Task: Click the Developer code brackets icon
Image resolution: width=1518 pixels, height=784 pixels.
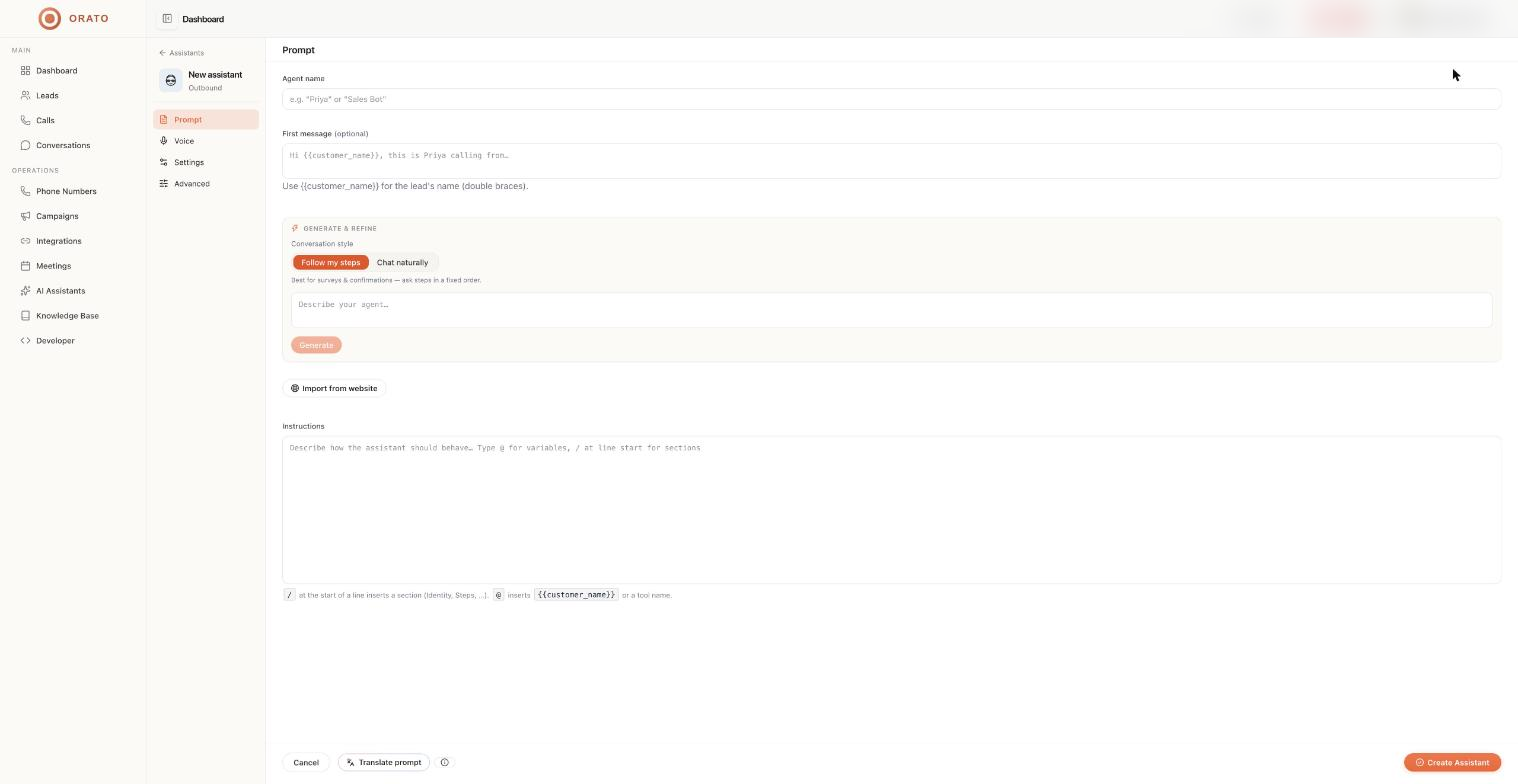Action: (25, 341)
